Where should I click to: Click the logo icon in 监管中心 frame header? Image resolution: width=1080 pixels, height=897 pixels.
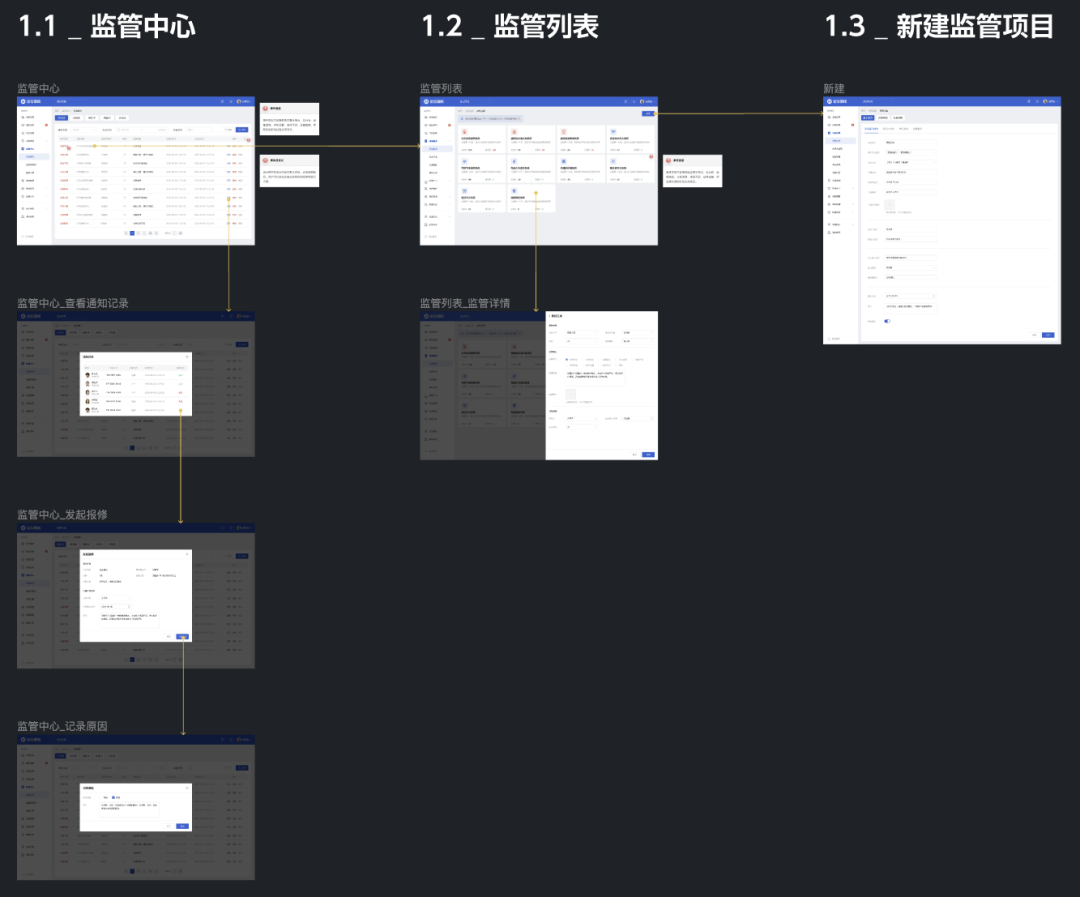coord(22,101)
